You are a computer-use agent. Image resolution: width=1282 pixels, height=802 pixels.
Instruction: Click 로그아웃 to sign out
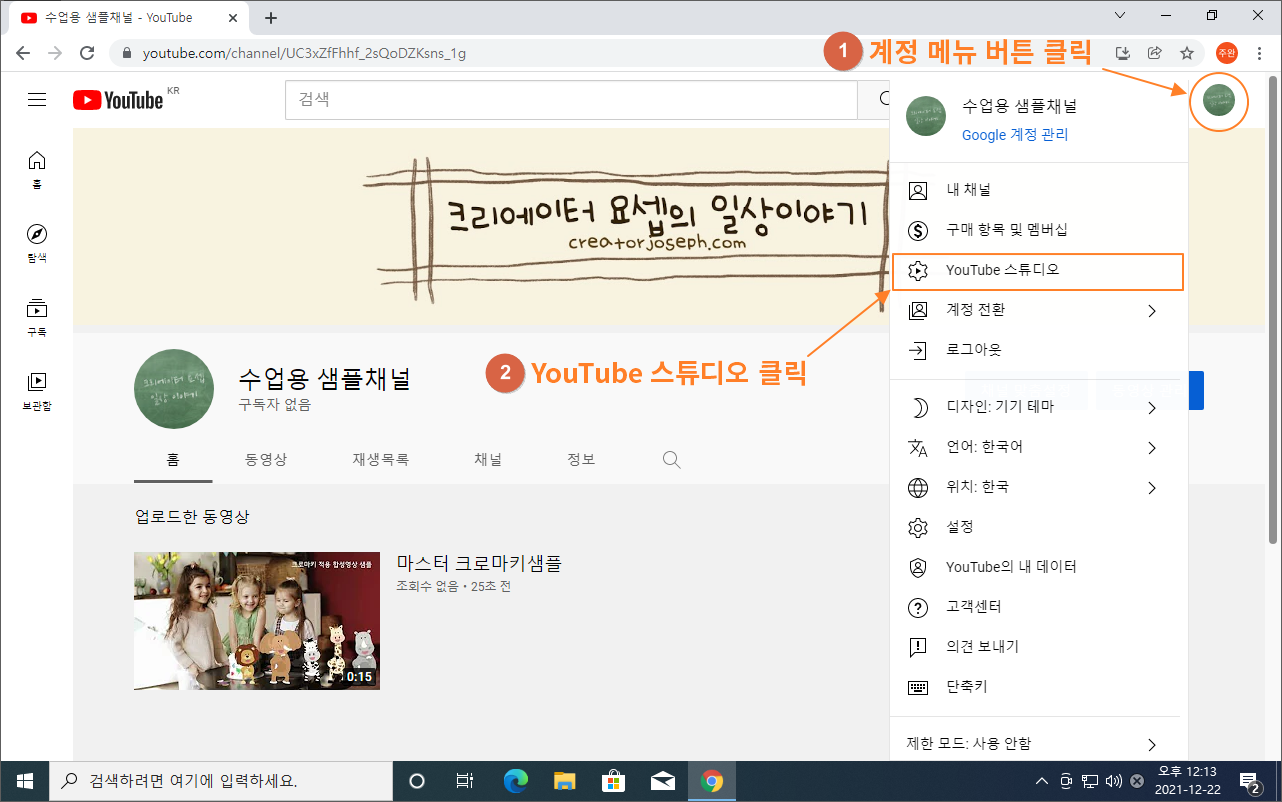pos(1039,350)
